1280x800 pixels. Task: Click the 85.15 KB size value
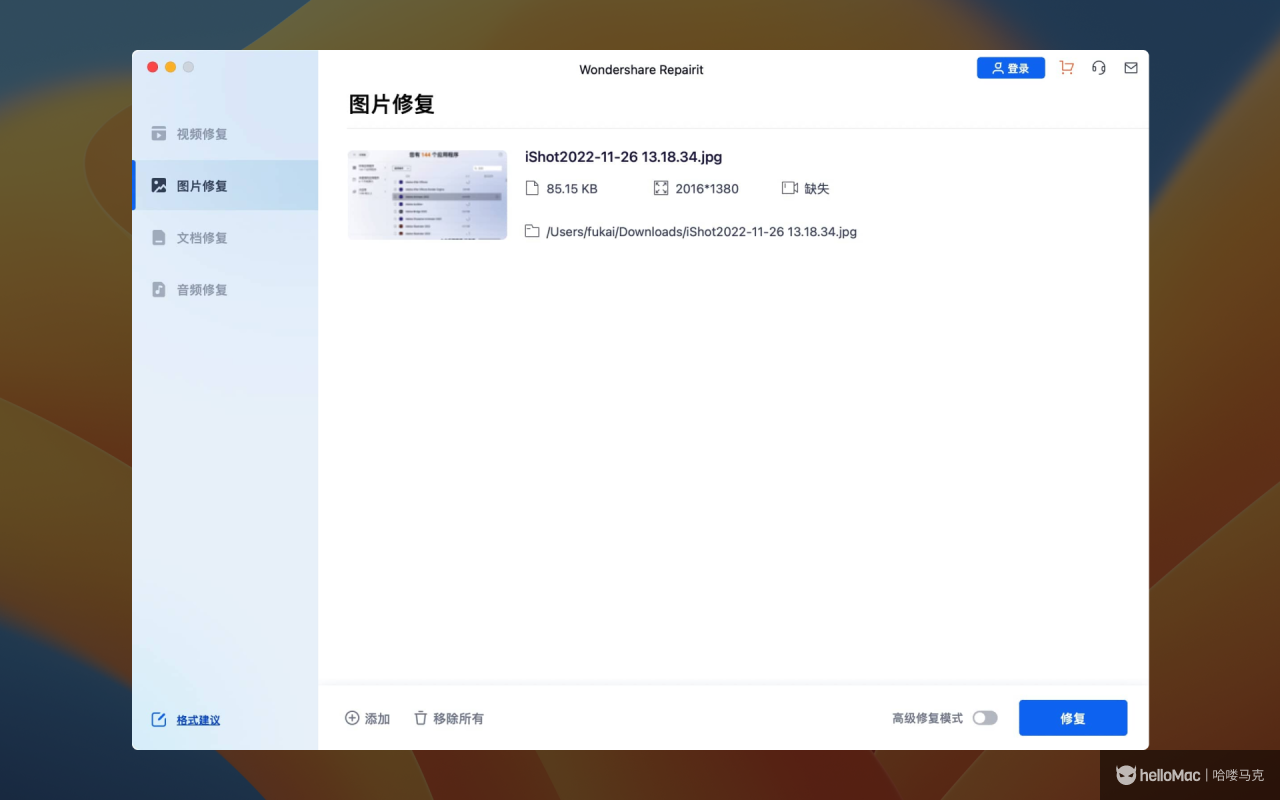click(572, 189)
